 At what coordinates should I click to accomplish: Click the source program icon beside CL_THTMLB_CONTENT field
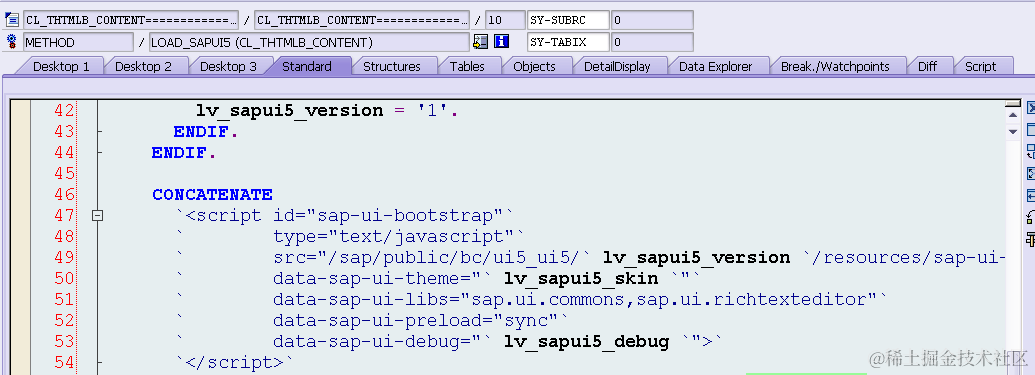point(11,20)
